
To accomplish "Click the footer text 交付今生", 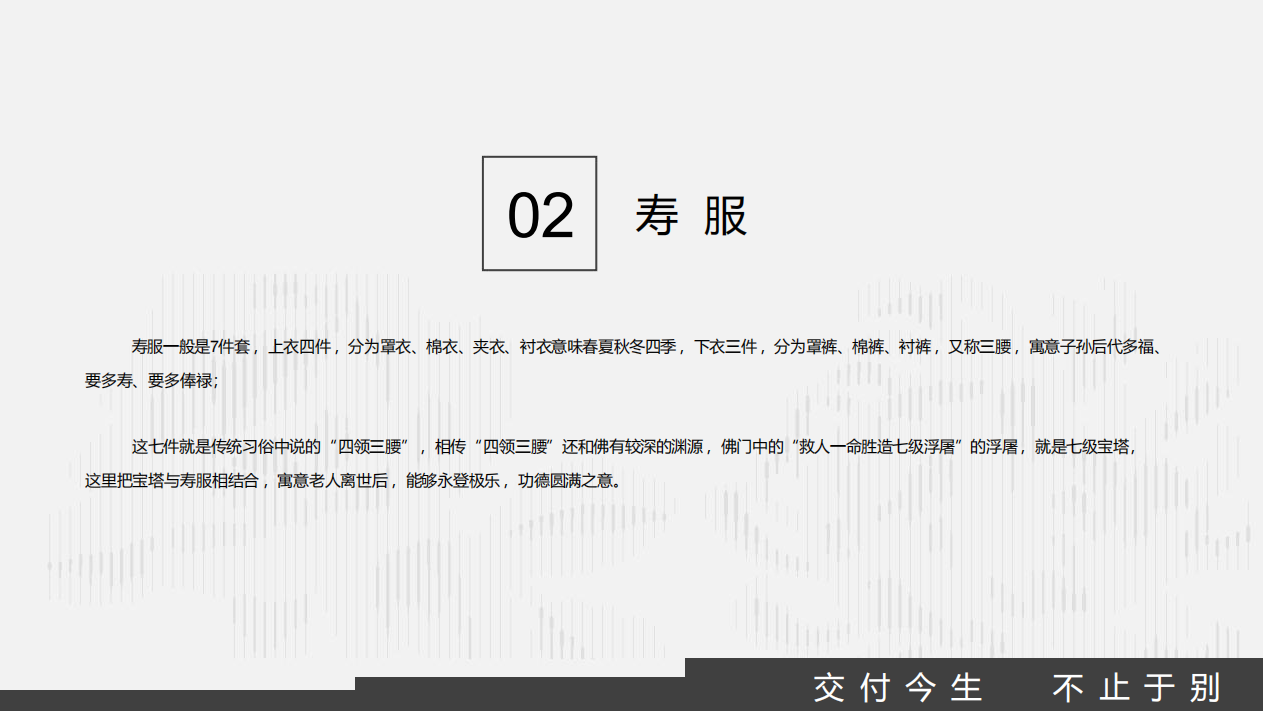I will click(898, 688).
